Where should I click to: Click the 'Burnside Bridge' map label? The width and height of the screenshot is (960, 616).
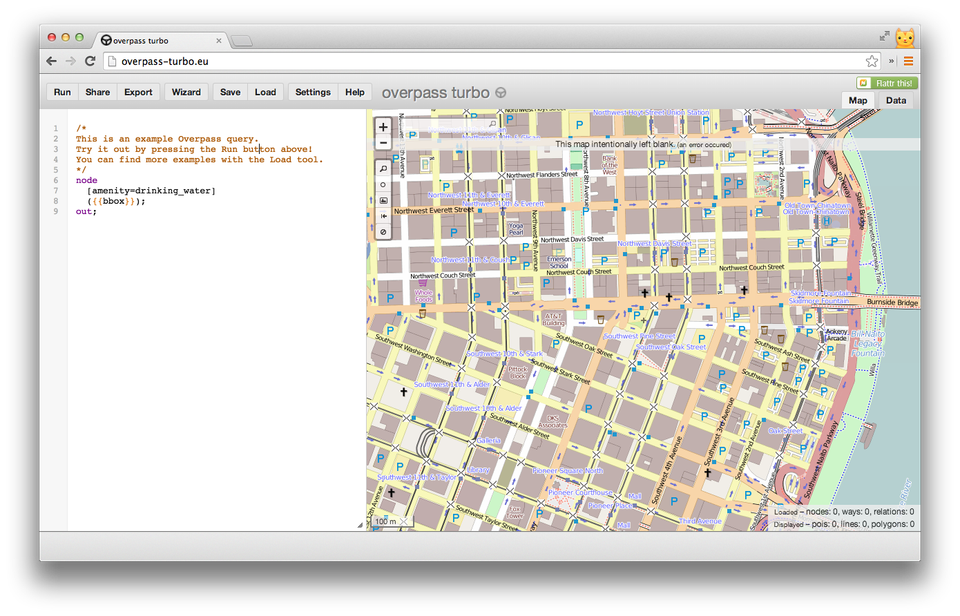pyautogui.click(x=892, y=302)
